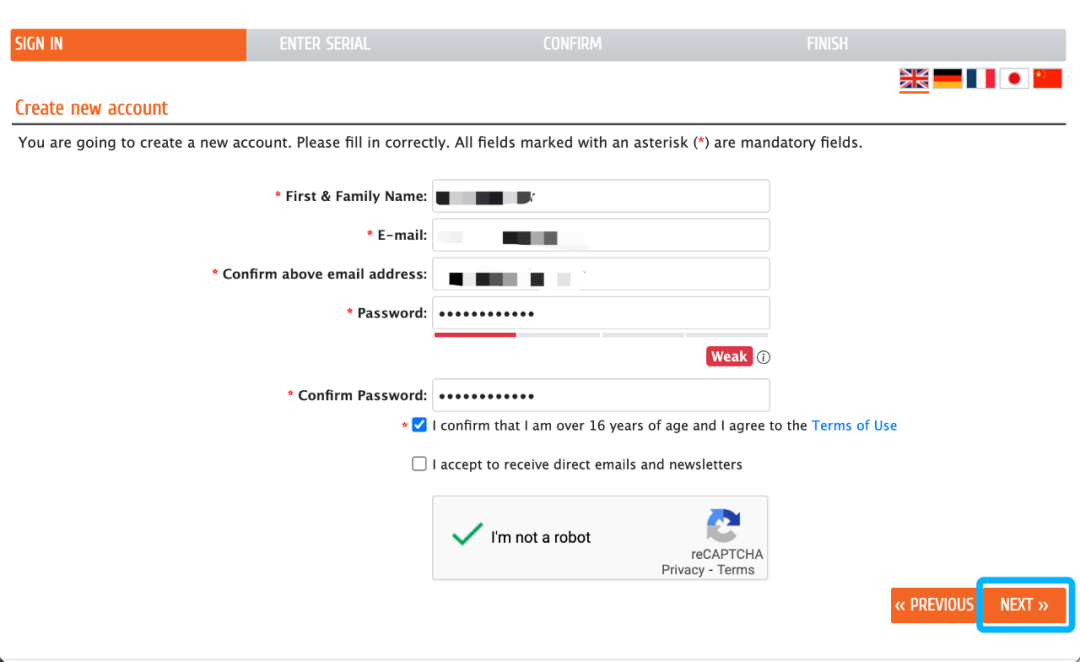Click the I'm not a robot checkmark
Screen dimensions: 1080x662
pos(467,536)
